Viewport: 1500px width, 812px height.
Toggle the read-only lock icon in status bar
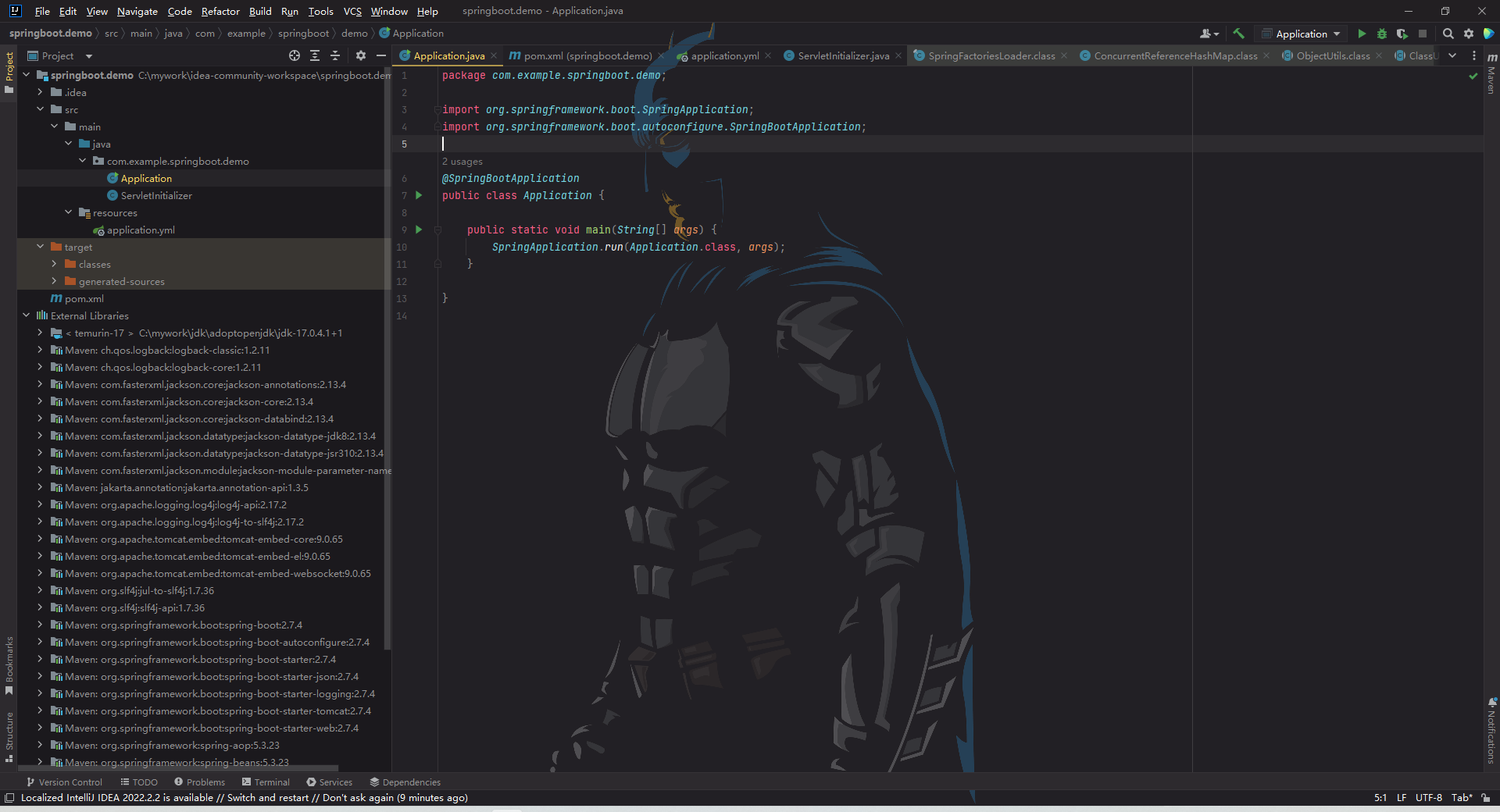coord(1486,797)
